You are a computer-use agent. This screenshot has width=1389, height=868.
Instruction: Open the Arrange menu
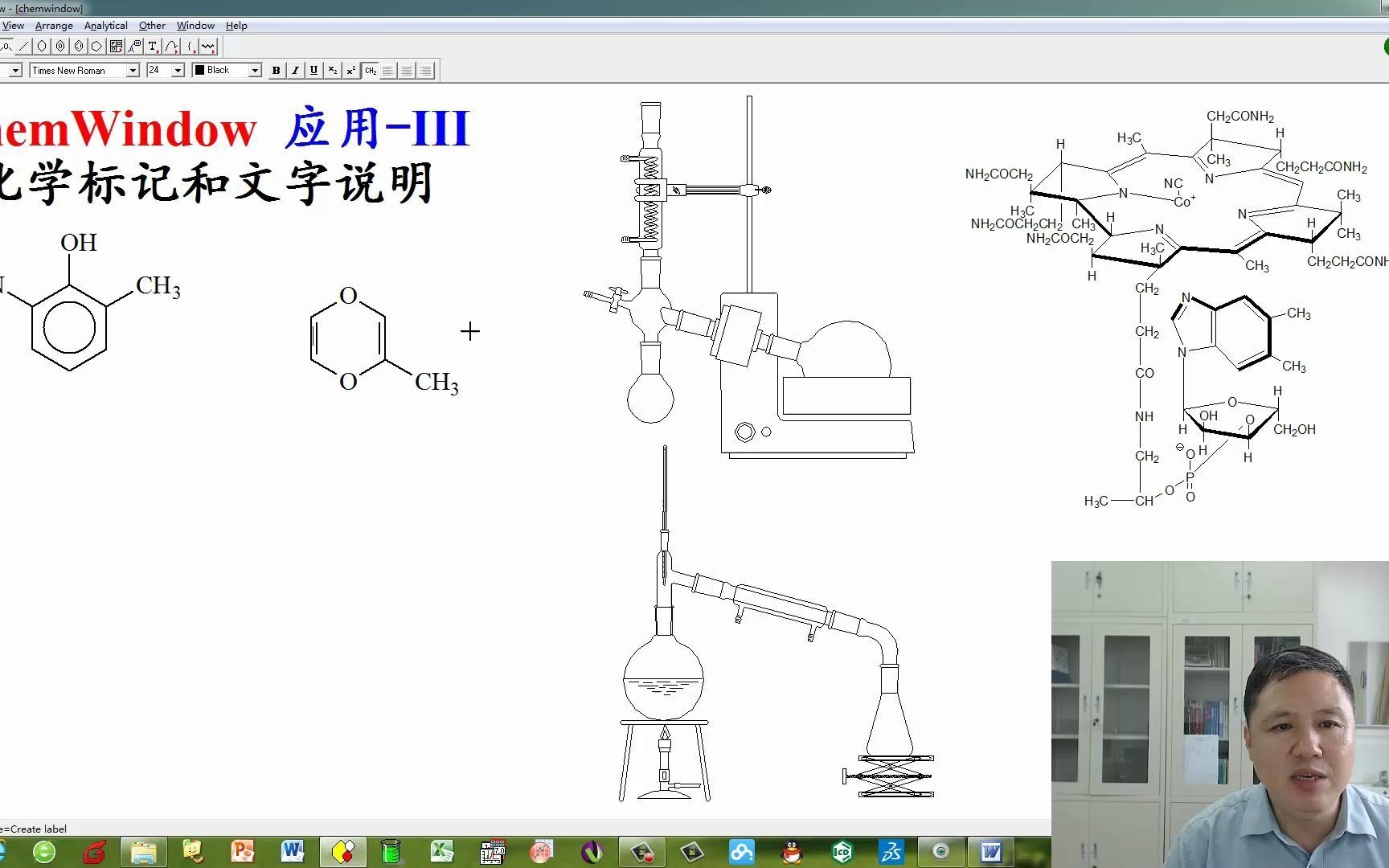click(x=54, y=26)
